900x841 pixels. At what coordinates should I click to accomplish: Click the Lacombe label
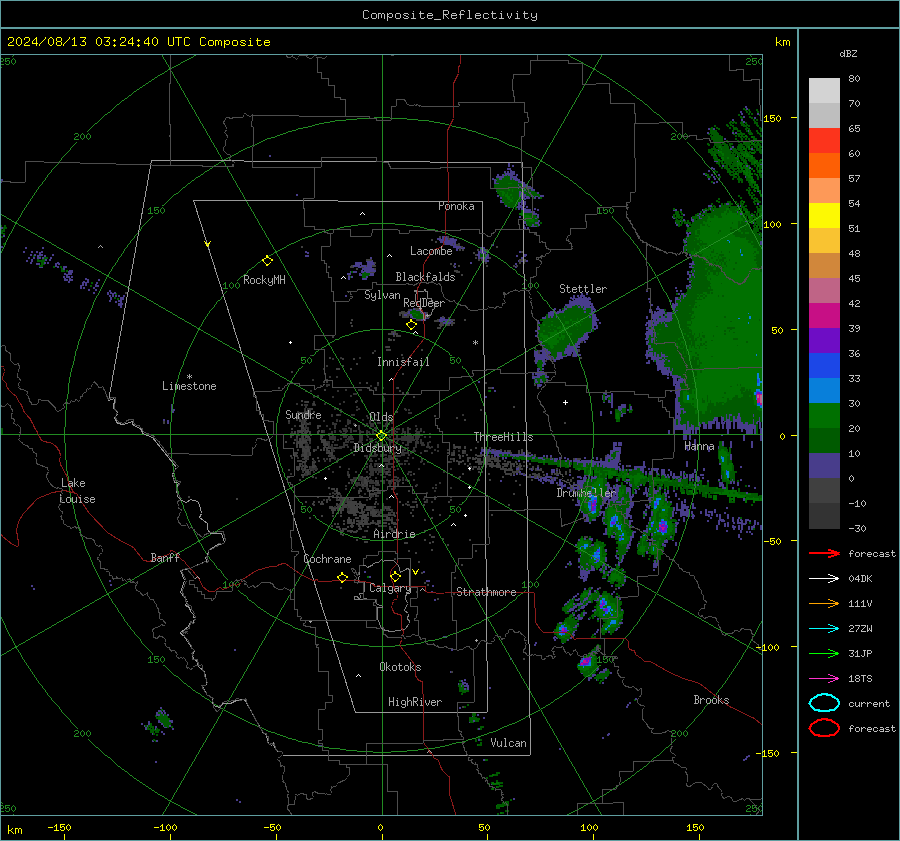point(431,251)
